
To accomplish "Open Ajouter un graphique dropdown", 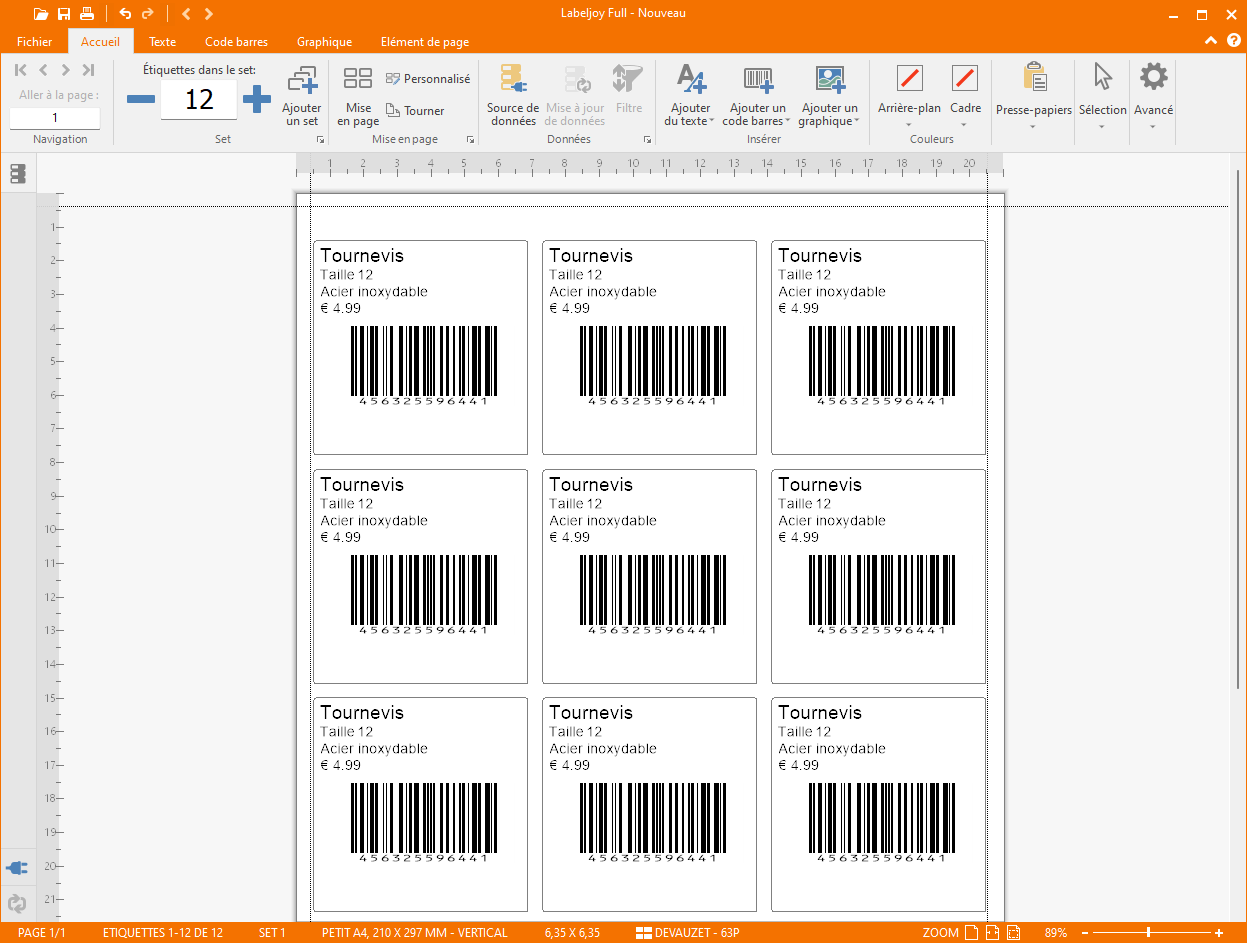I will [829, 97].
